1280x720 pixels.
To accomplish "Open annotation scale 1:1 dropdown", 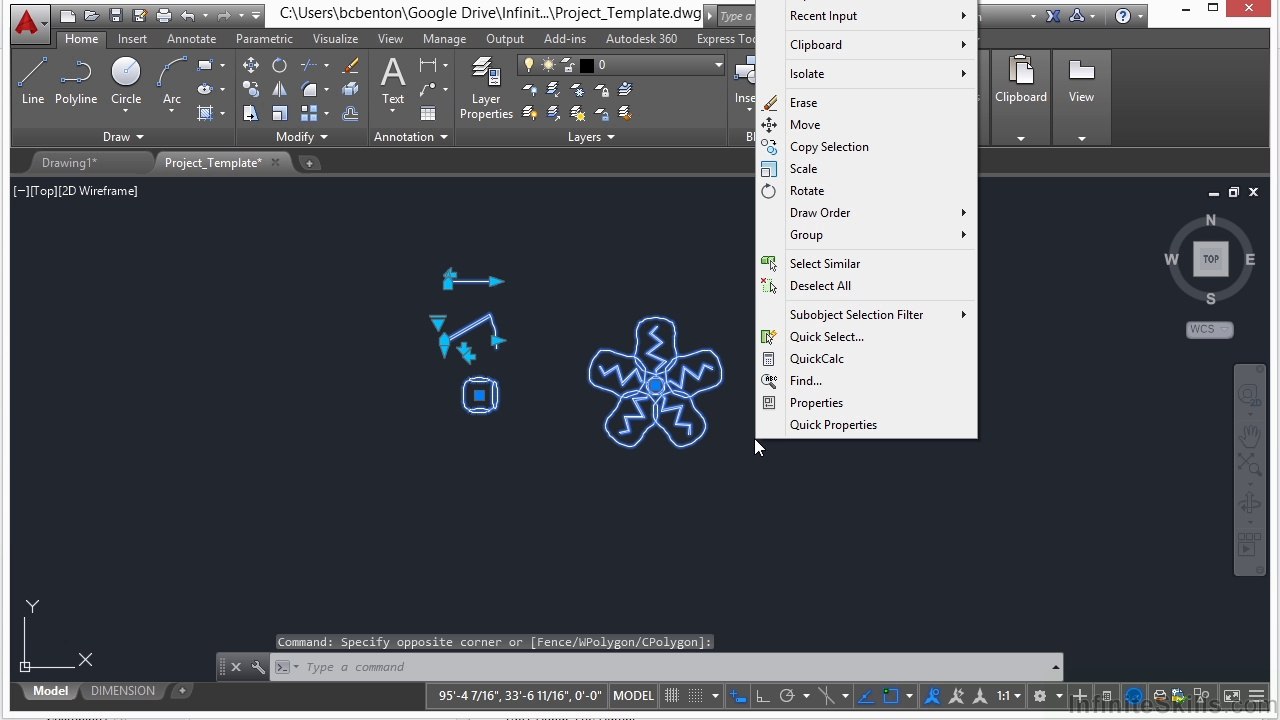I will click(1009, 696).
